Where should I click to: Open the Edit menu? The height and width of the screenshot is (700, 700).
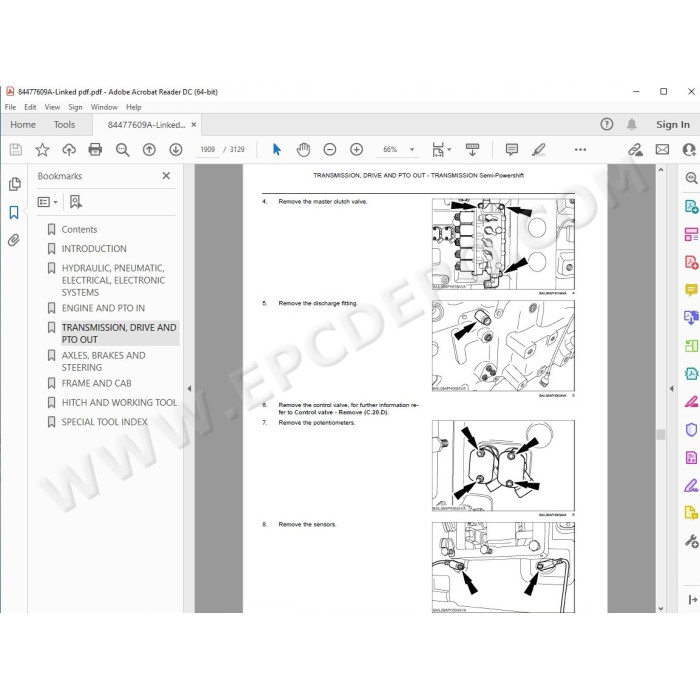pos(30,107)
